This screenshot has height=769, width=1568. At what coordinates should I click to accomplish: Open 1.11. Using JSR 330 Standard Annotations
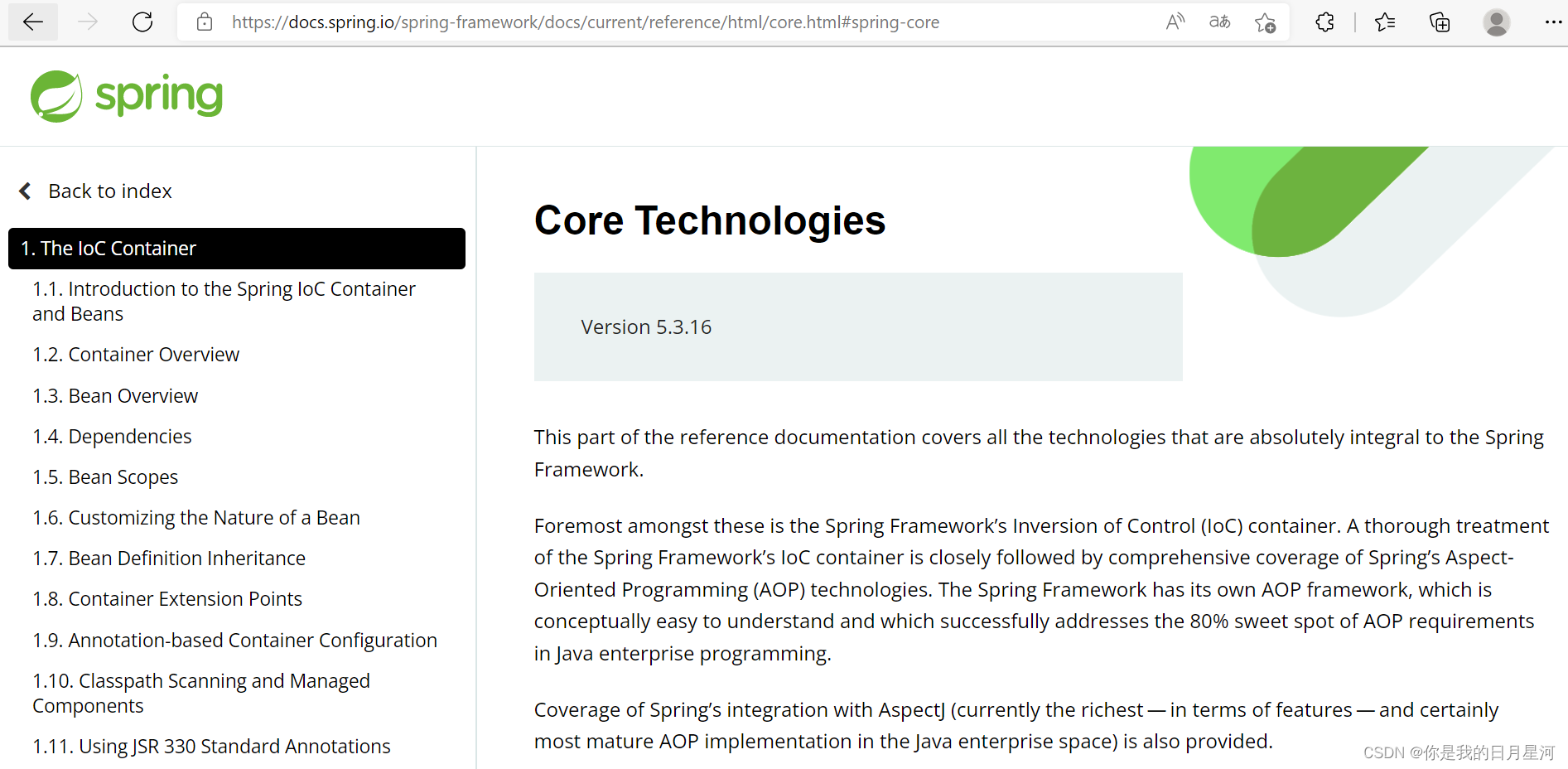coord(211,747)
